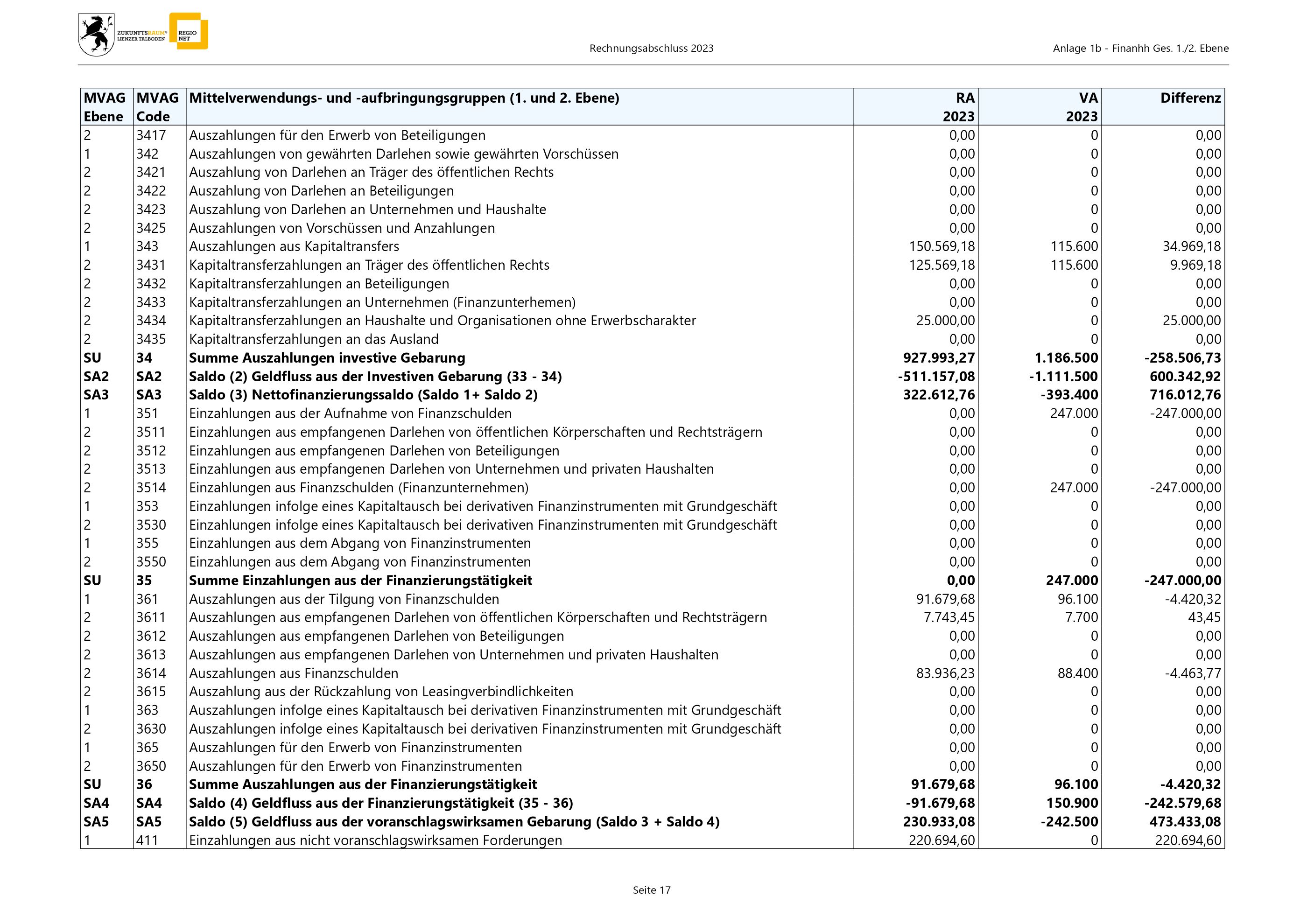Select the Differenz value 473.433,08

tap(1185, 822)
